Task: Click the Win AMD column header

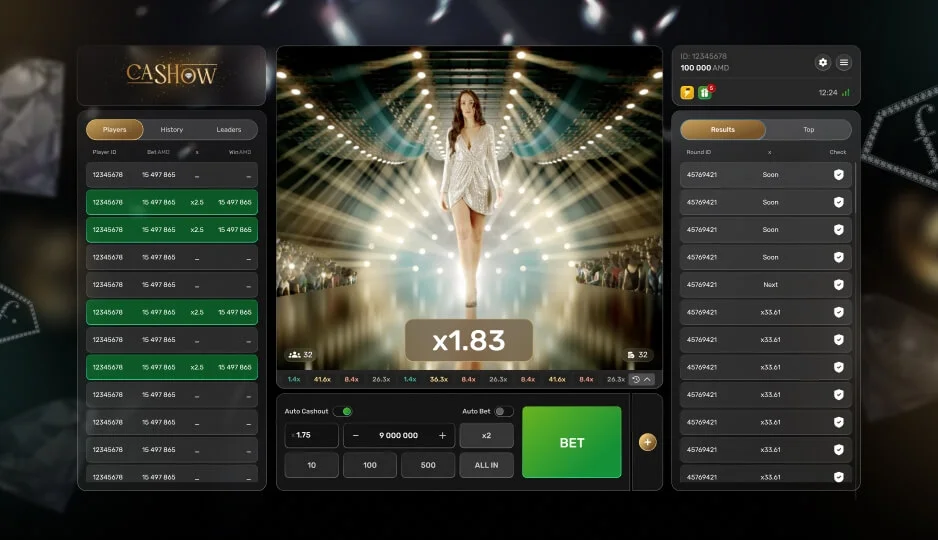Action: click(x=240, y=152)
